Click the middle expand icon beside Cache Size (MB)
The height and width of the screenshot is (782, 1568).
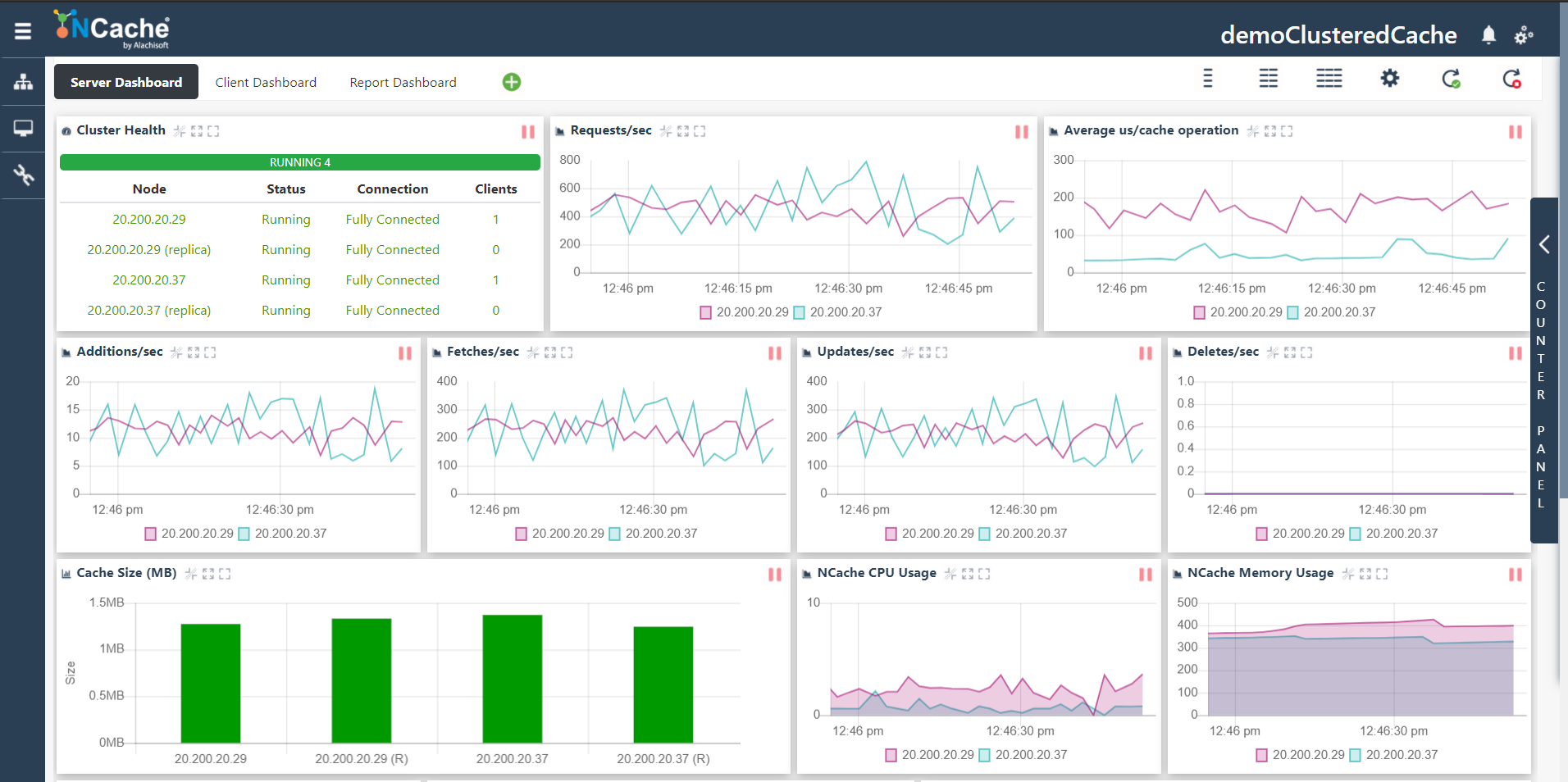point(208,574)
